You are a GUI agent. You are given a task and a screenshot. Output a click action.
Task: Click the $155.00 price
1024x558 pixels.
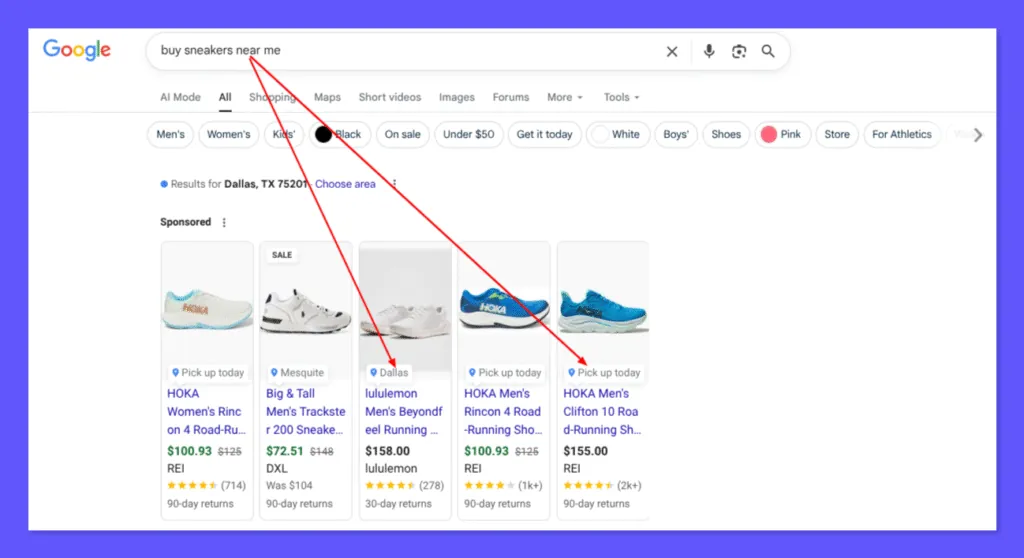(x=585, y=451)
